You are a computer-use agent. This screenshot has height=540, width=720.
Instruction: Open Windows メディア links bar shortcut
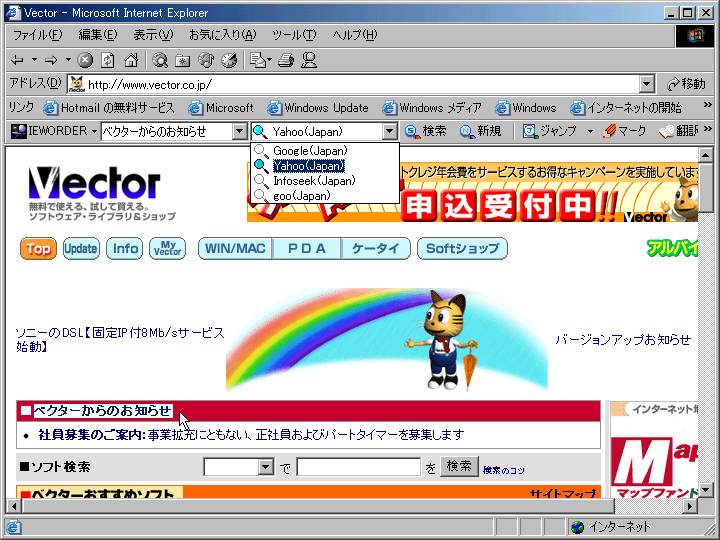pyautogui.click(x=432, y=108)
